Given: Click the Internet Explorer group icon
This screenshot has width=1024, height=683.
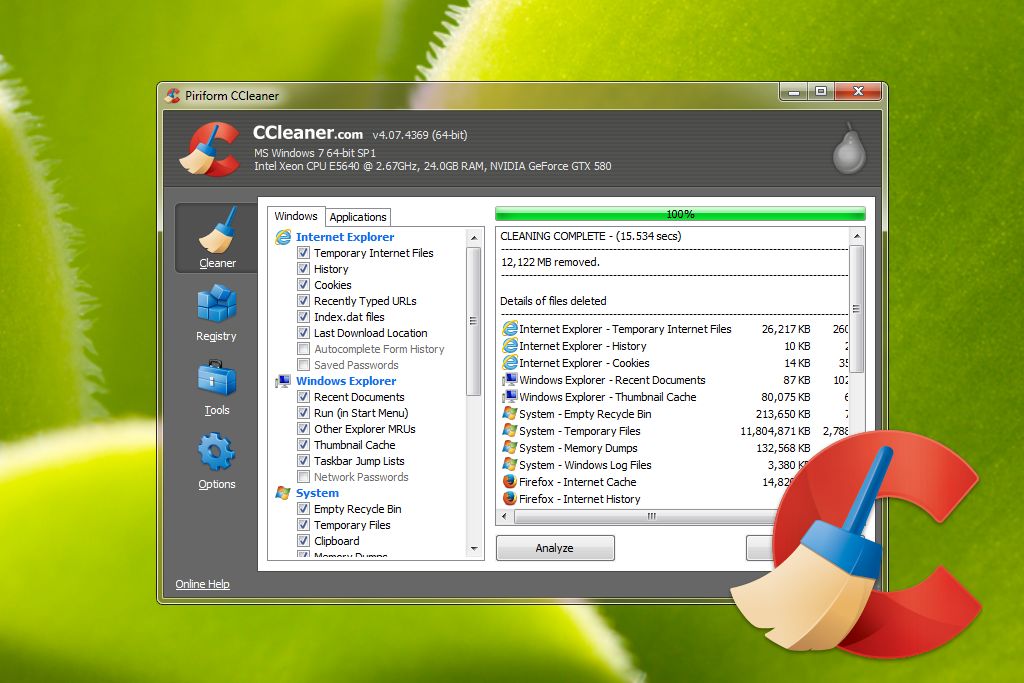Looking at the screenshot, I should [x=283, y=237].
